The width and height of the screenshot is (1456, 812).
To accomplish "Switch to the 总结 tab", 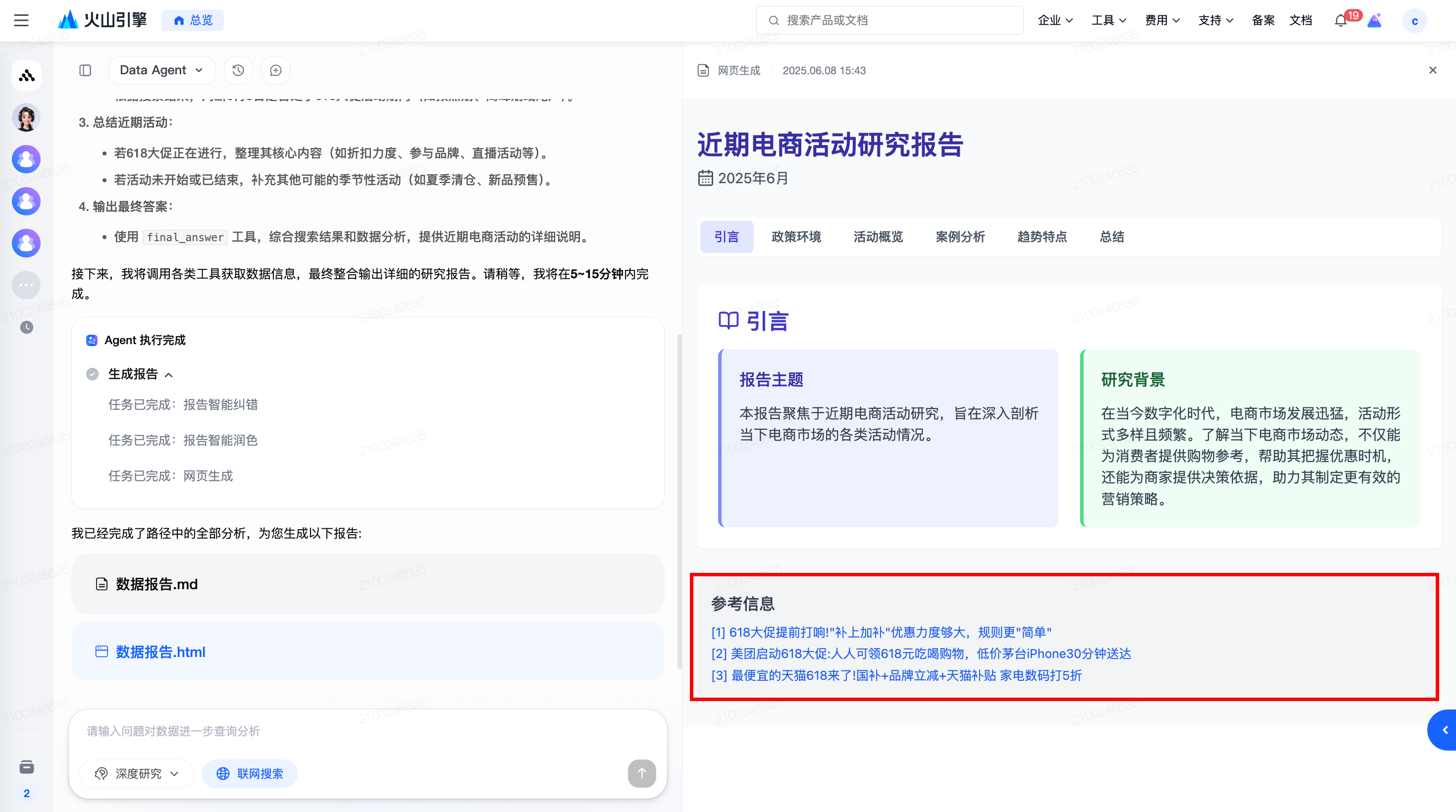I will pos(1112,237).
